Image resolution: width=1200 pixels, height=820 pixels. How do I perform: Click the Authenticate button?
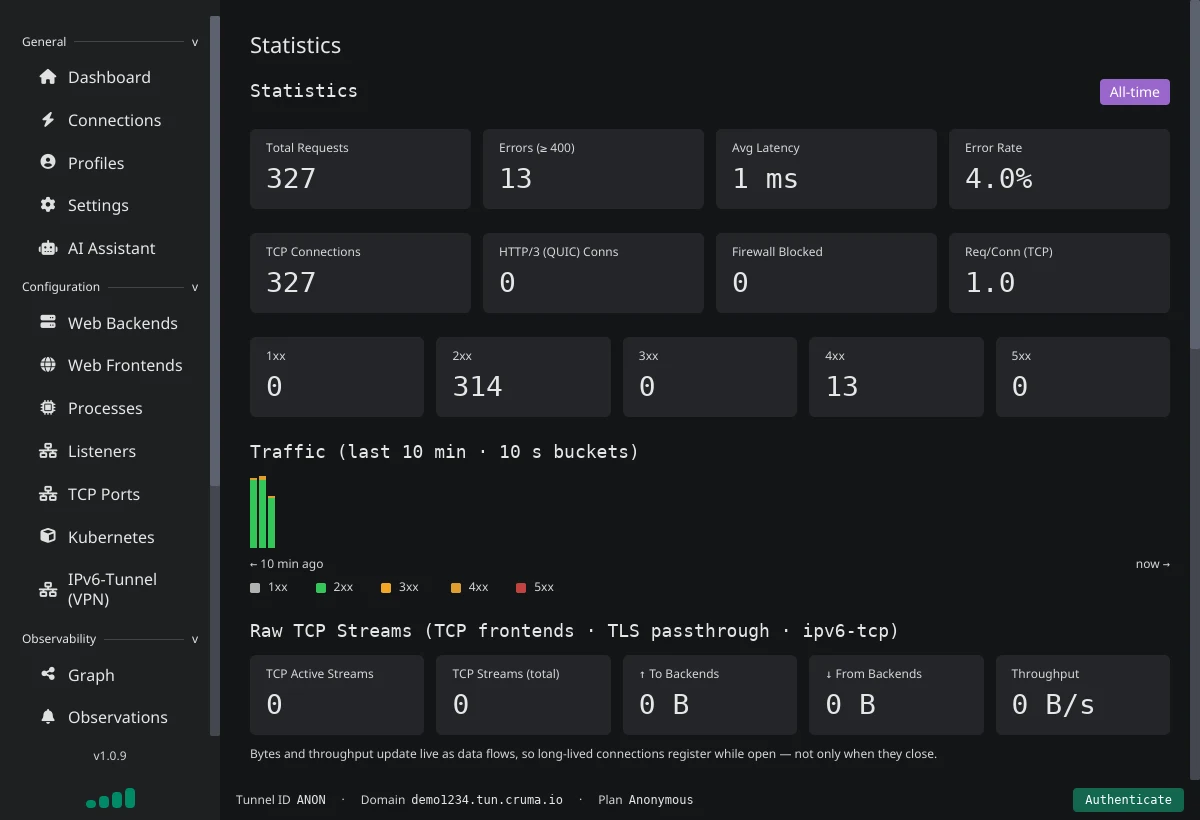click(x=1128, y=800)
